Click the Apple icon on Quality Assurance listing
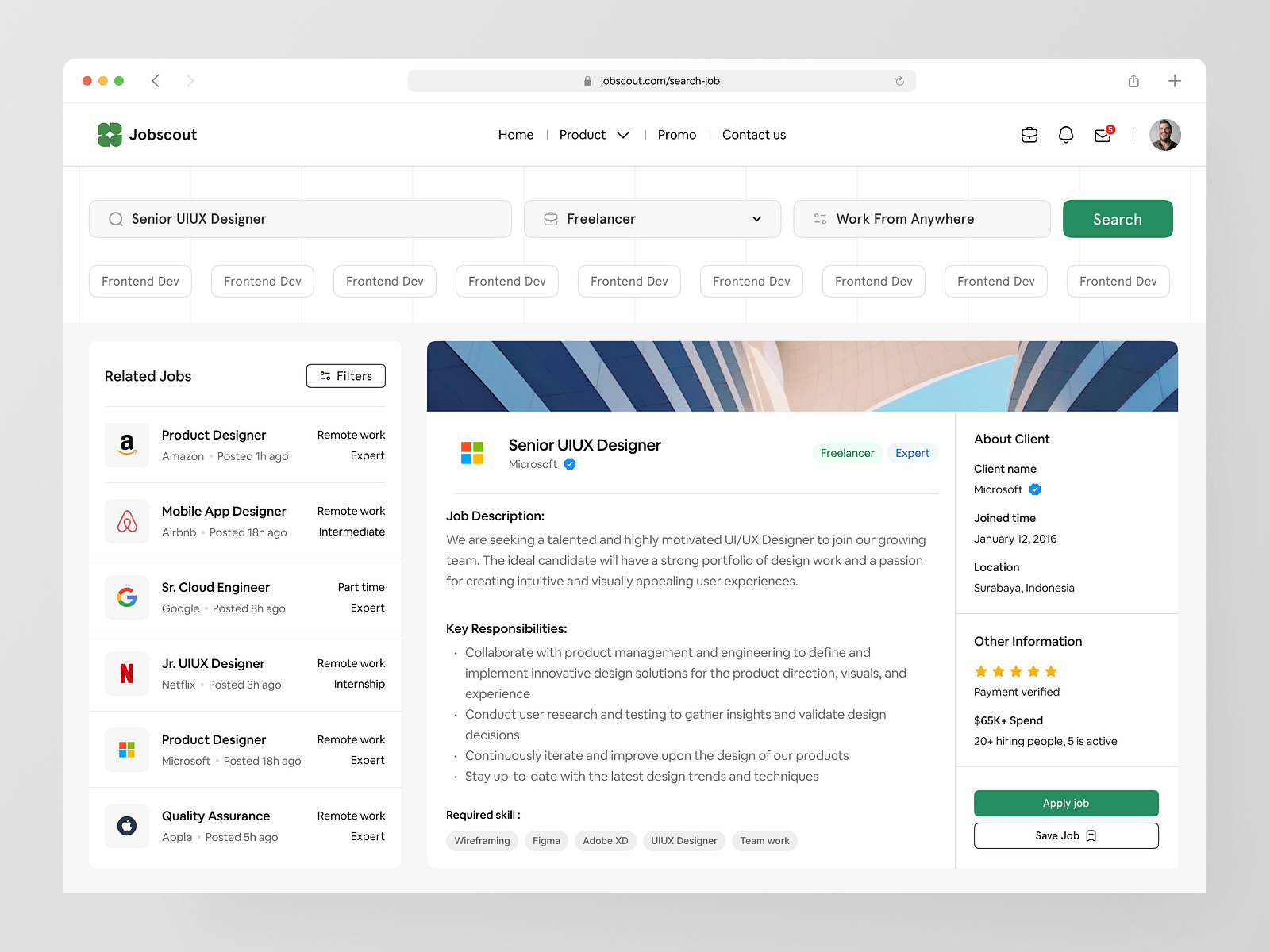This screenshot has height=952, width=1270. coord(127,826)
